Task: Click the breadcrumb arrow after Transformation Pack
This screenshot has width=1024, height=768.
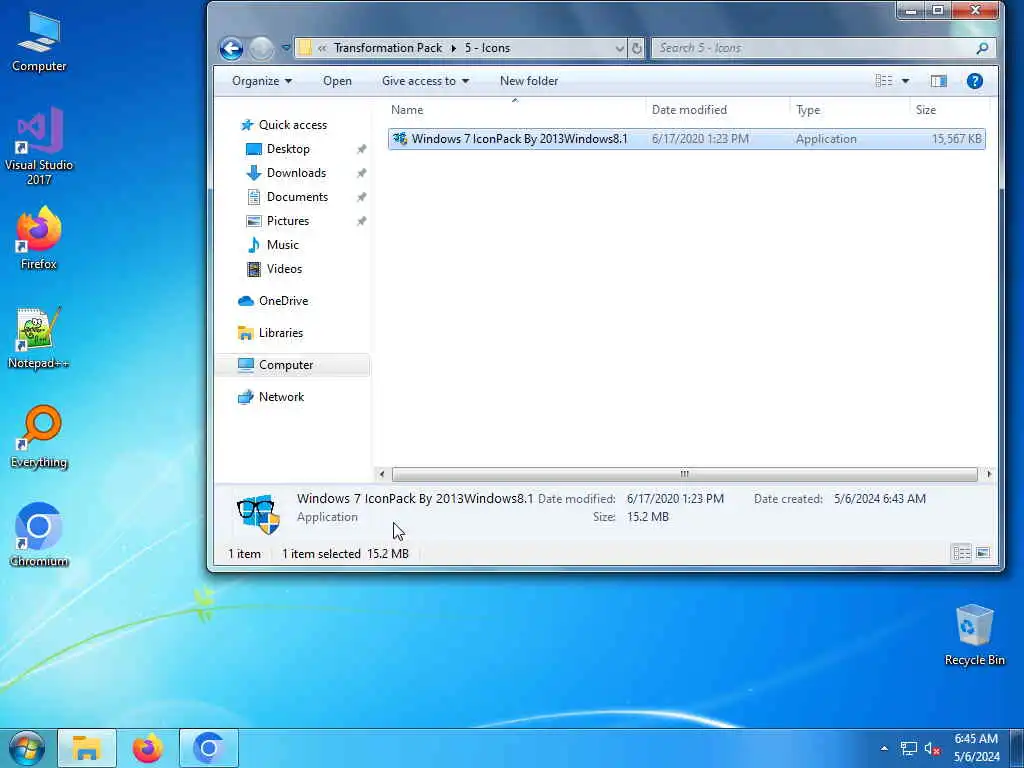Action: click(x=454, y=48)
